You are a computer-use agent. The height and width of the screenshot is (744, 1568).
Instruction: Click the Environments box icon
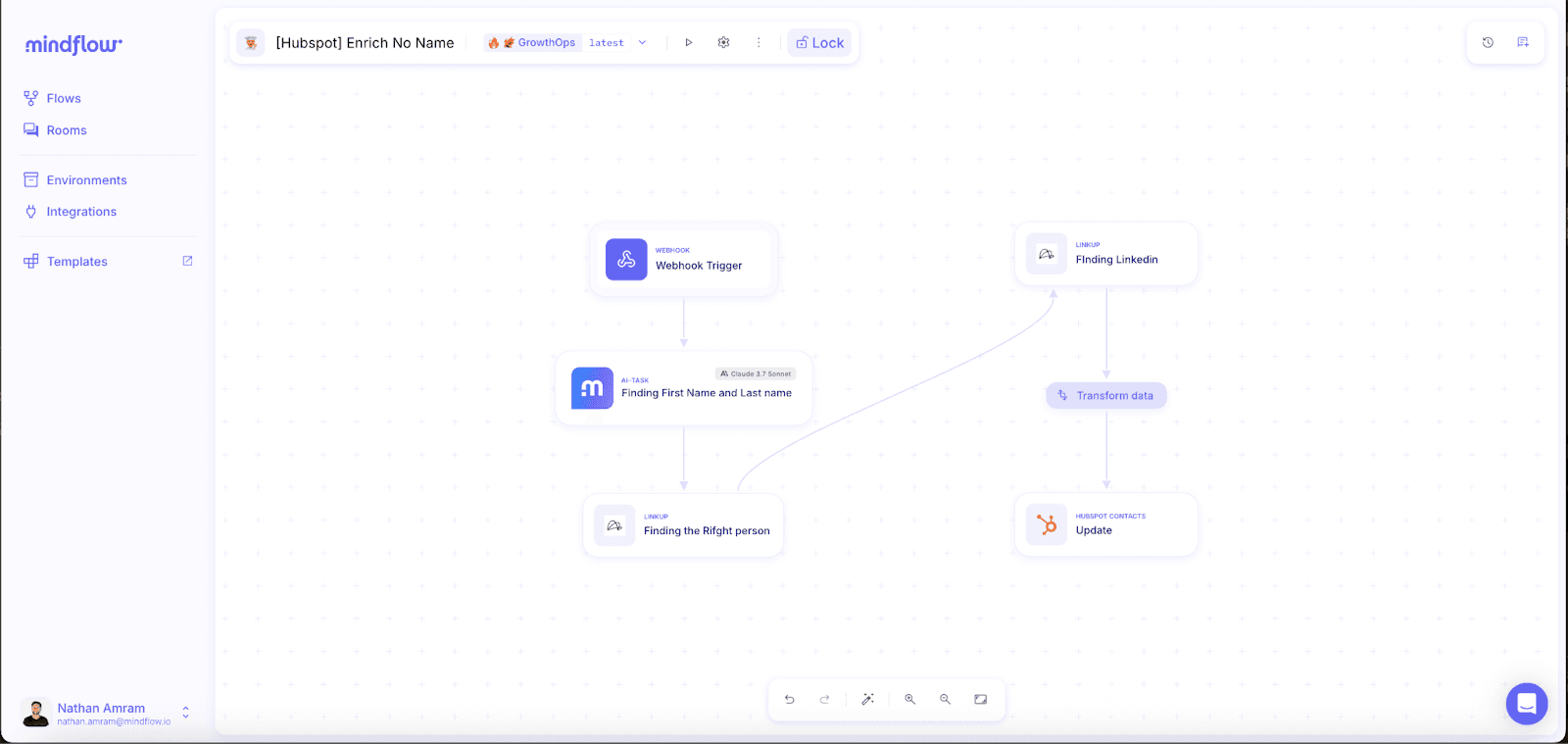31,180
